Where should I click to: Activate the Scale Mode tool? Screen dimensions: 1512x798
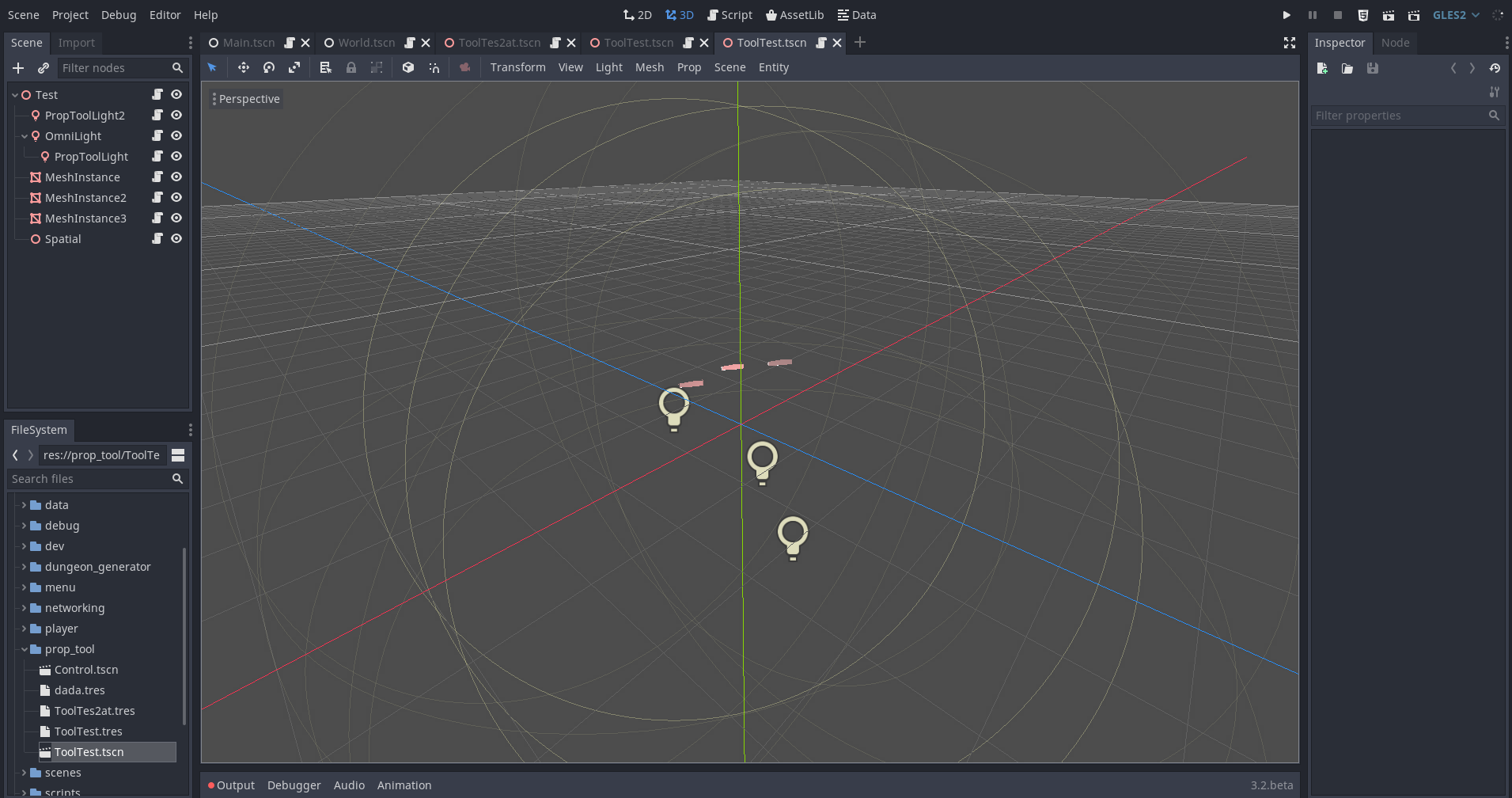coord(294,67)
